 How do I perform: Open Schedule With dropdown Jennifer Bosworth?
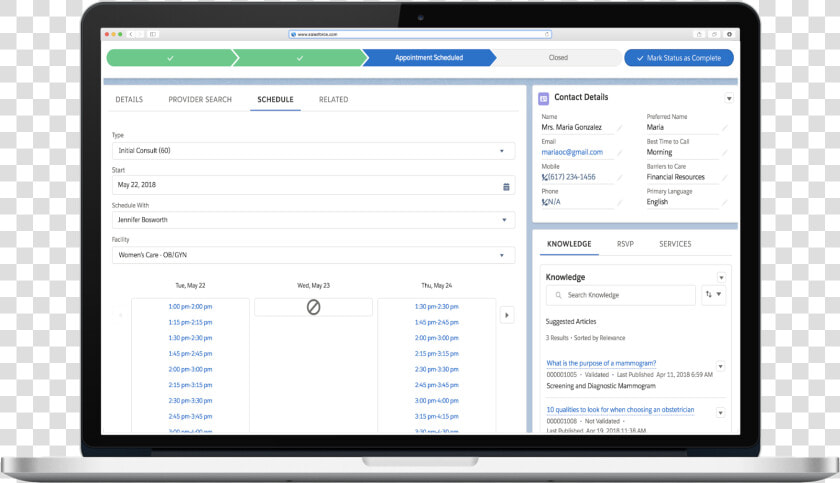[x=313, y=220]
